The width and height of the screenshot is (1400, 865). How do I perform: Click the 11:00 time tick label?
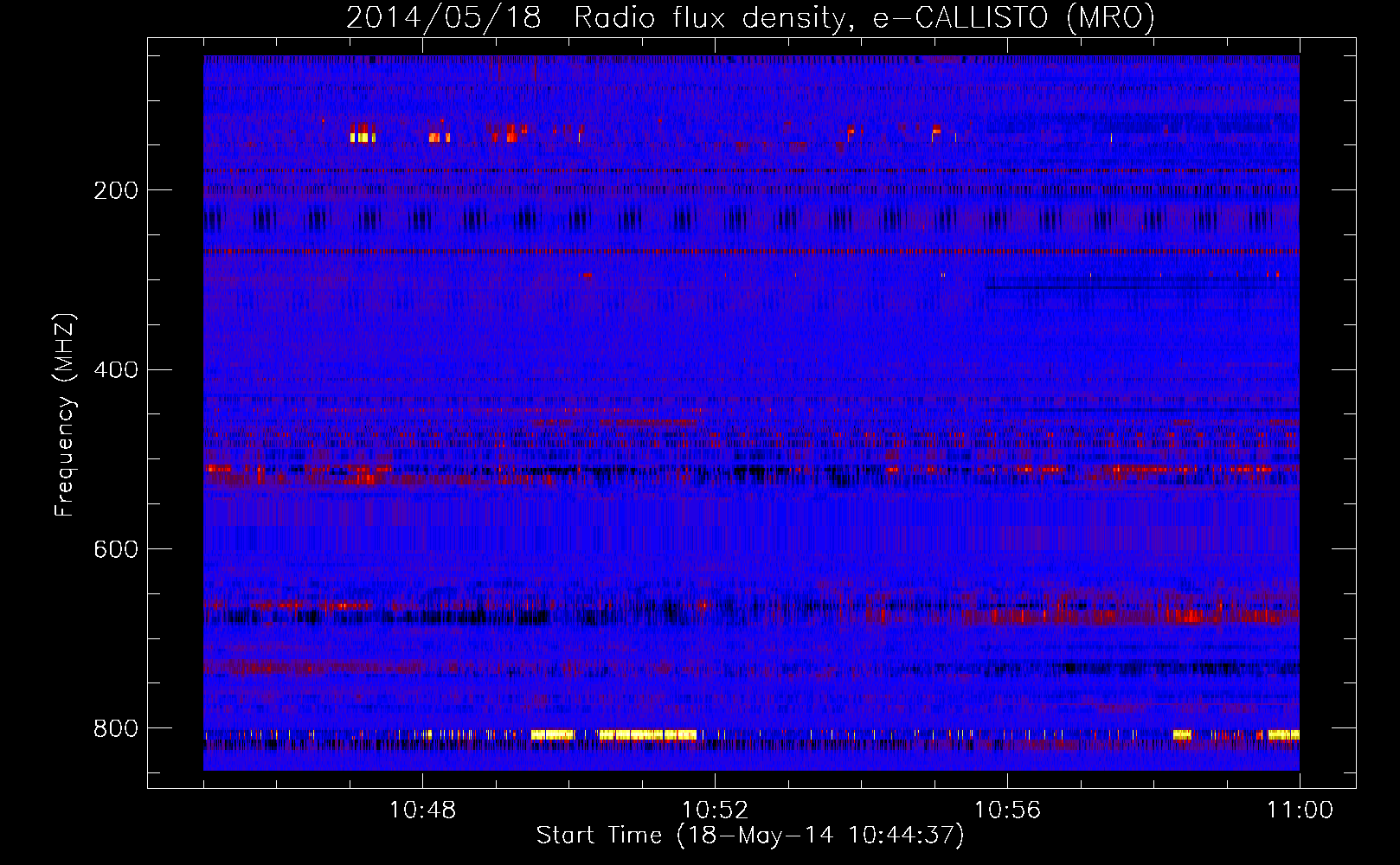coord(1300,811)
